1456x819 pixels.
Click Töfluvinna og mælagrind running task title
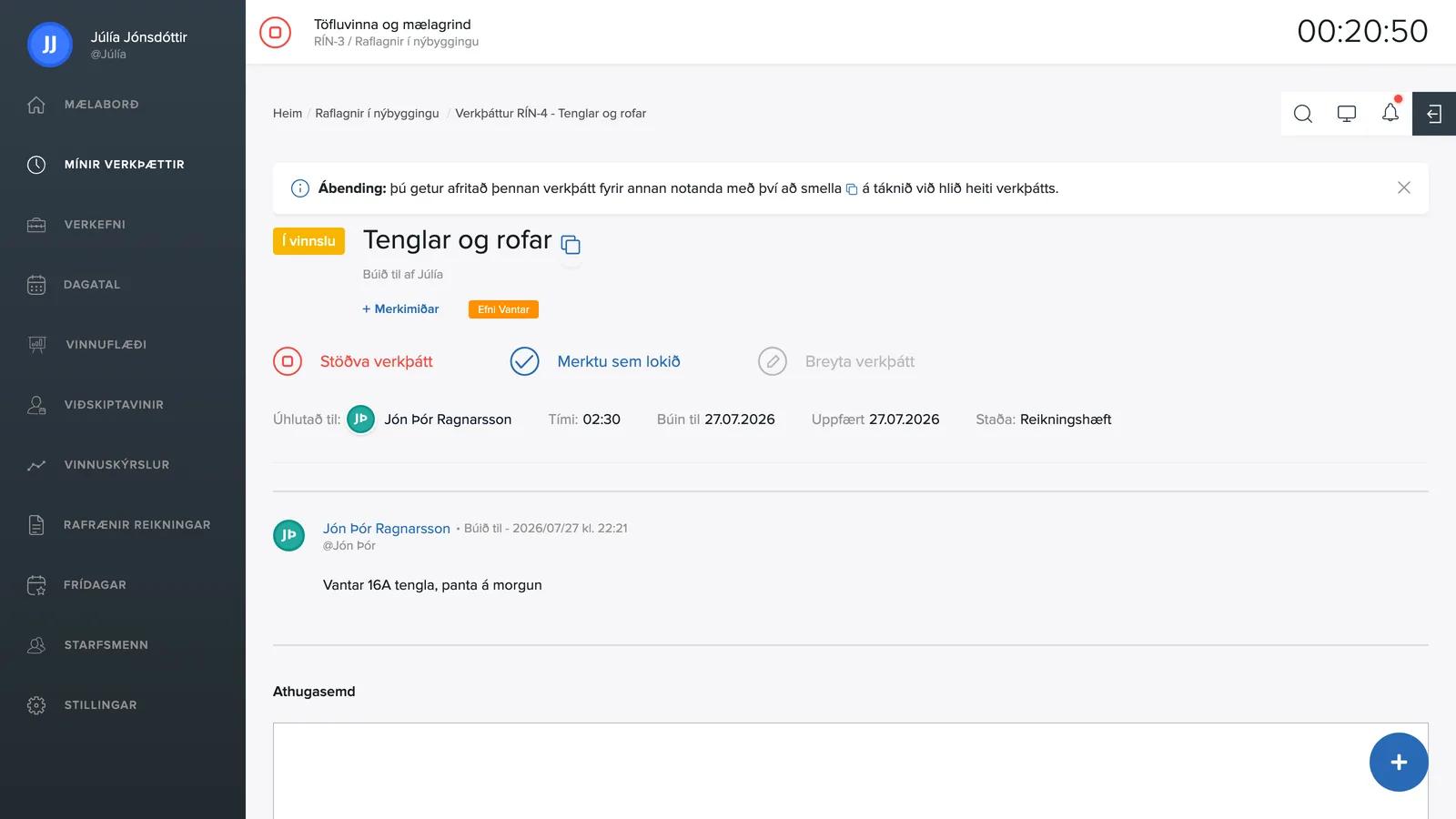pos(392,25)
